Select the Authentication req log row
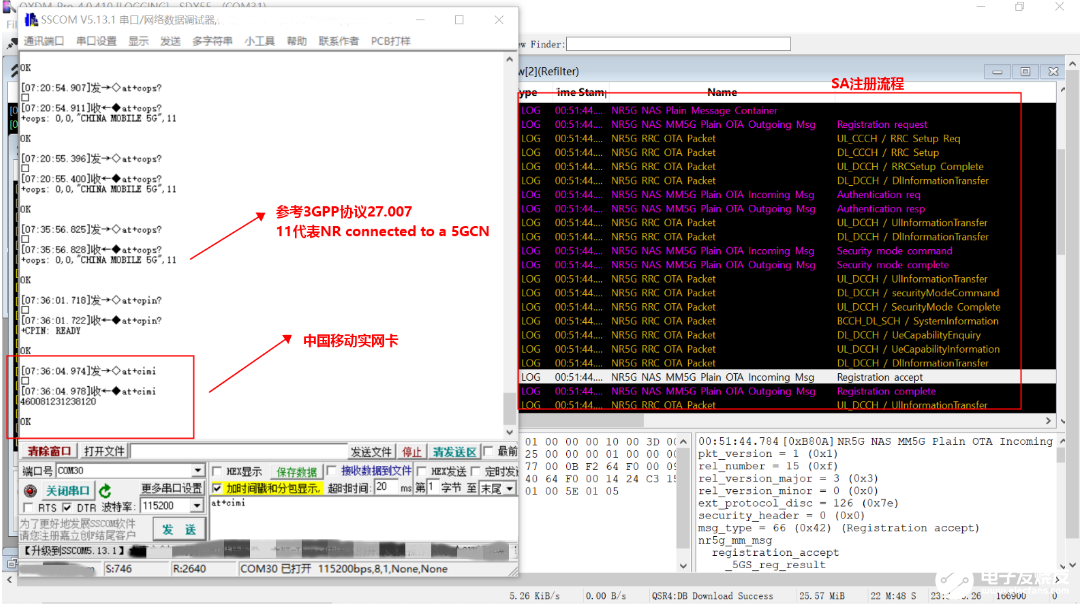 pyautogui.click(x=787, y=195)
